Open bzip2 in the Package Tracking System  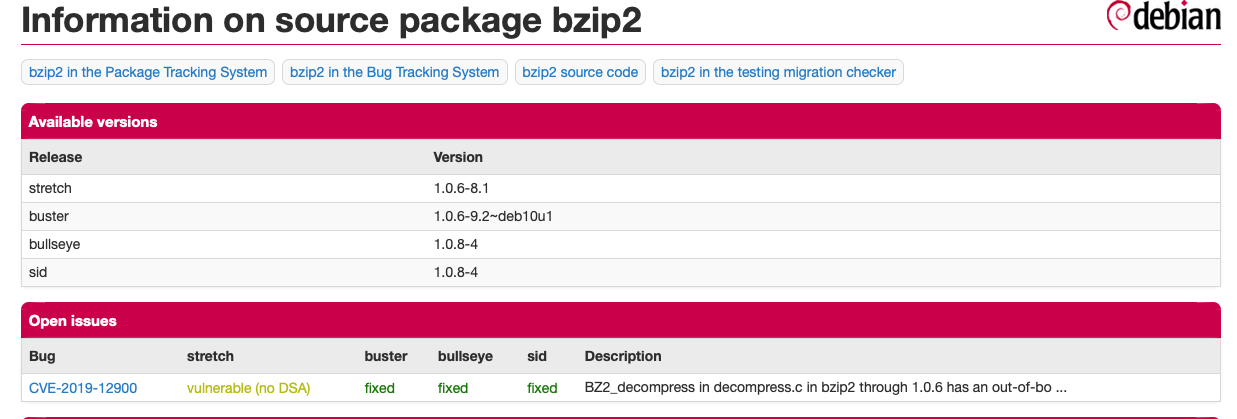pos(148,72)
